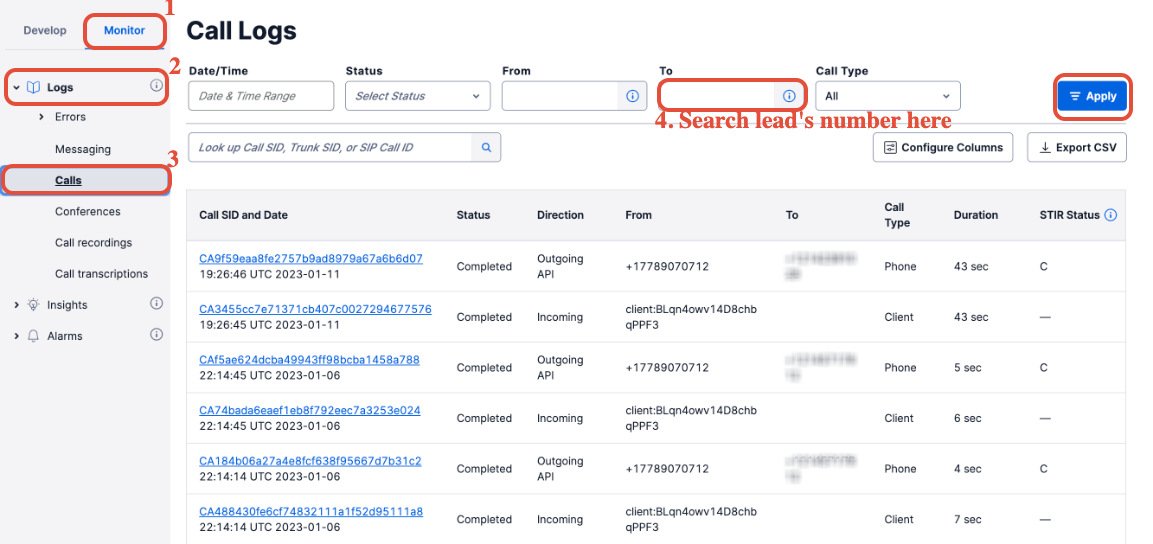Click the info icon beside Insights
Viewport: 1153px width, 544px height.
click(x=156, y=304)
